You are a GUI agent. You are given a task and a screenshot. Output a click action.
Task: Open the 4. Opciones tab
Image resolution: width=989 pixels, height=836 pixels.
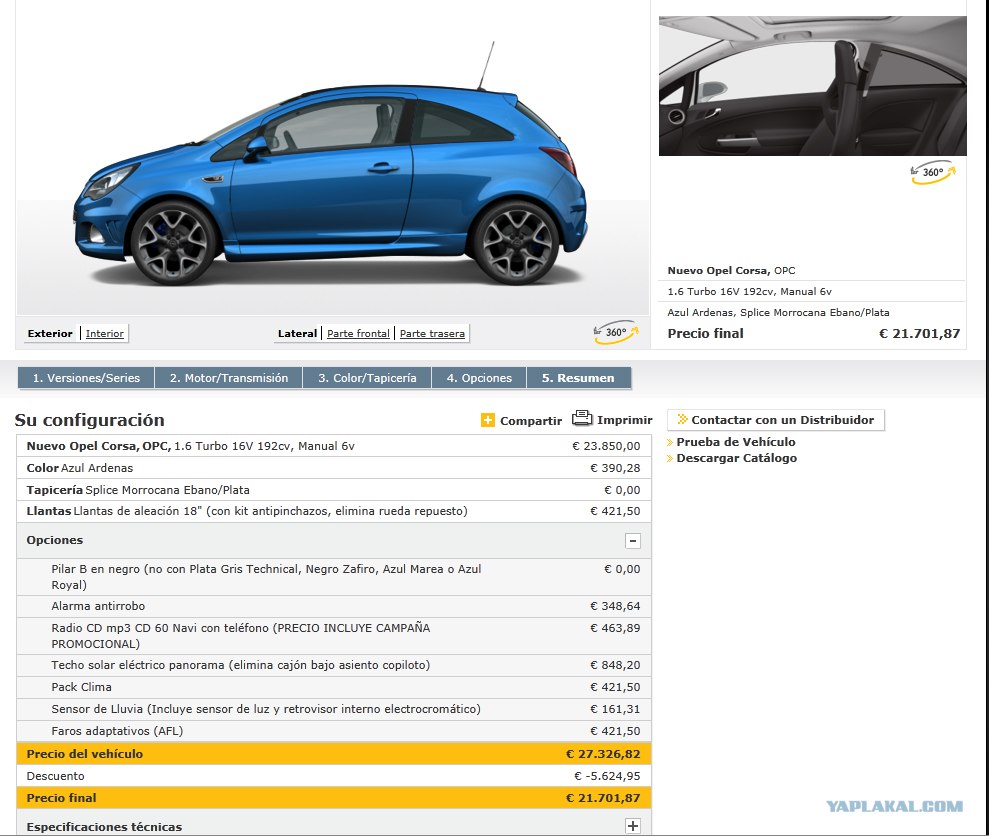pos(479,378)
